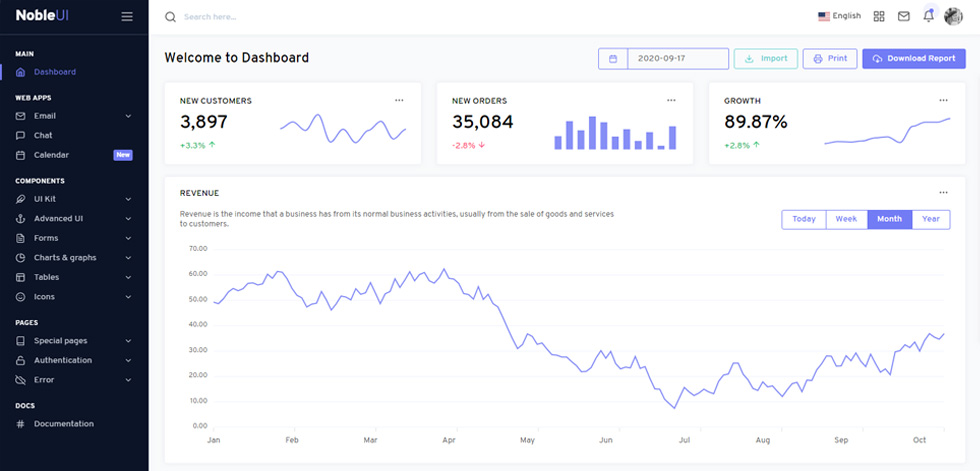Switch revenue chart to Today
The image size is (980, 471).
click(x=804, y=219)
